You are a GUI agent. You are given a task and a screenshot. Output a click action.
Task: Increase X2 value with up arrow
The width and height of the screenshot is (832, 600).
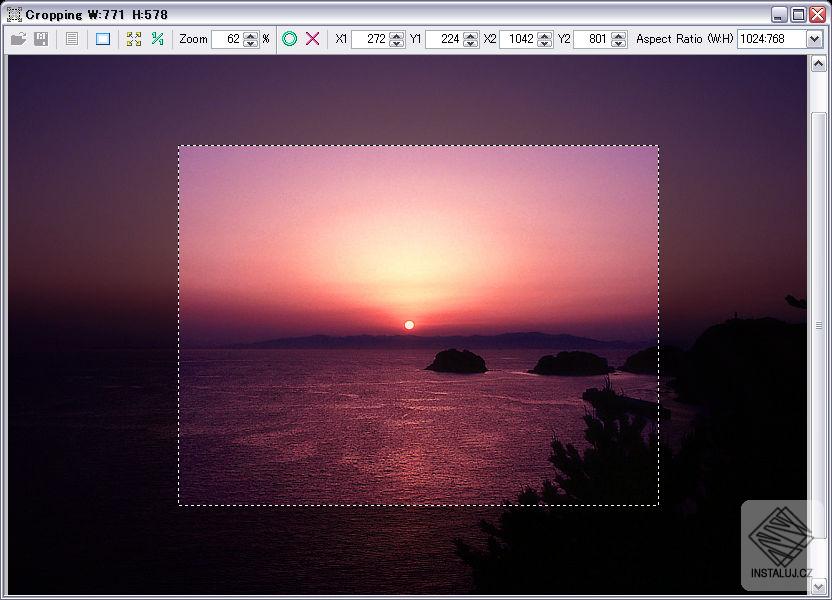[544, 35]
